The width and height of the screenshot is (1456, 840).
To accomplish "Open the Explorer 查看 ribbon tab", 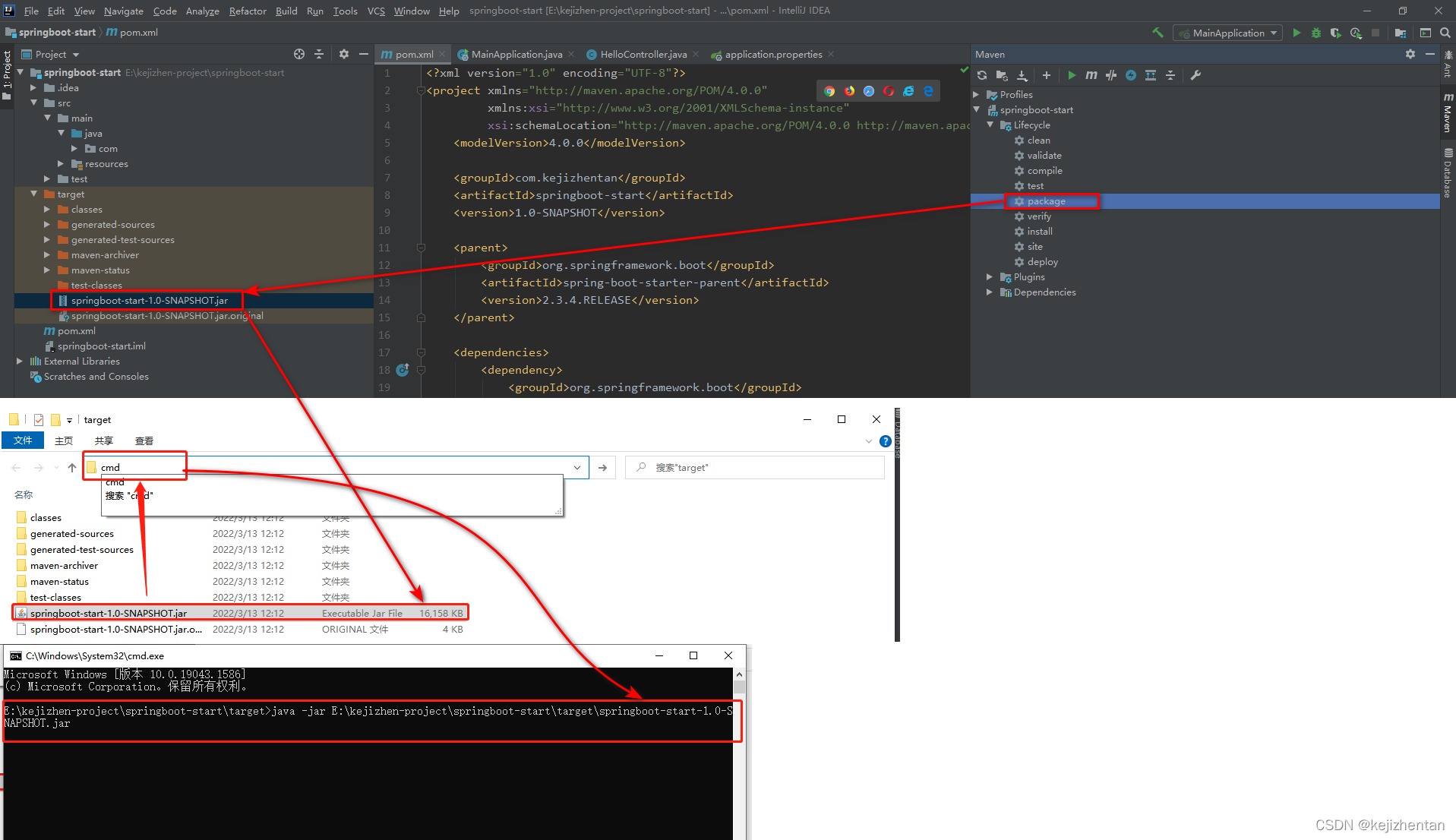I will [144, 441].
